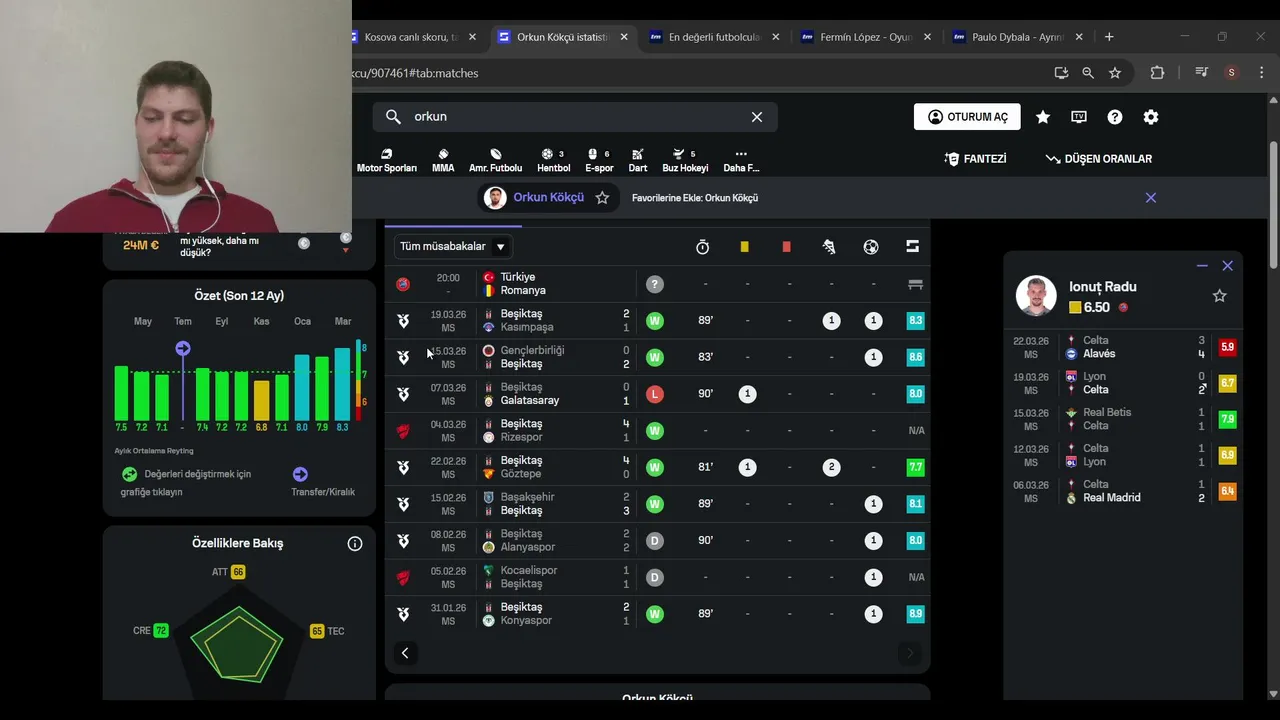Click the goals ball column icon
1280x720 pixels.
point(871,247)
